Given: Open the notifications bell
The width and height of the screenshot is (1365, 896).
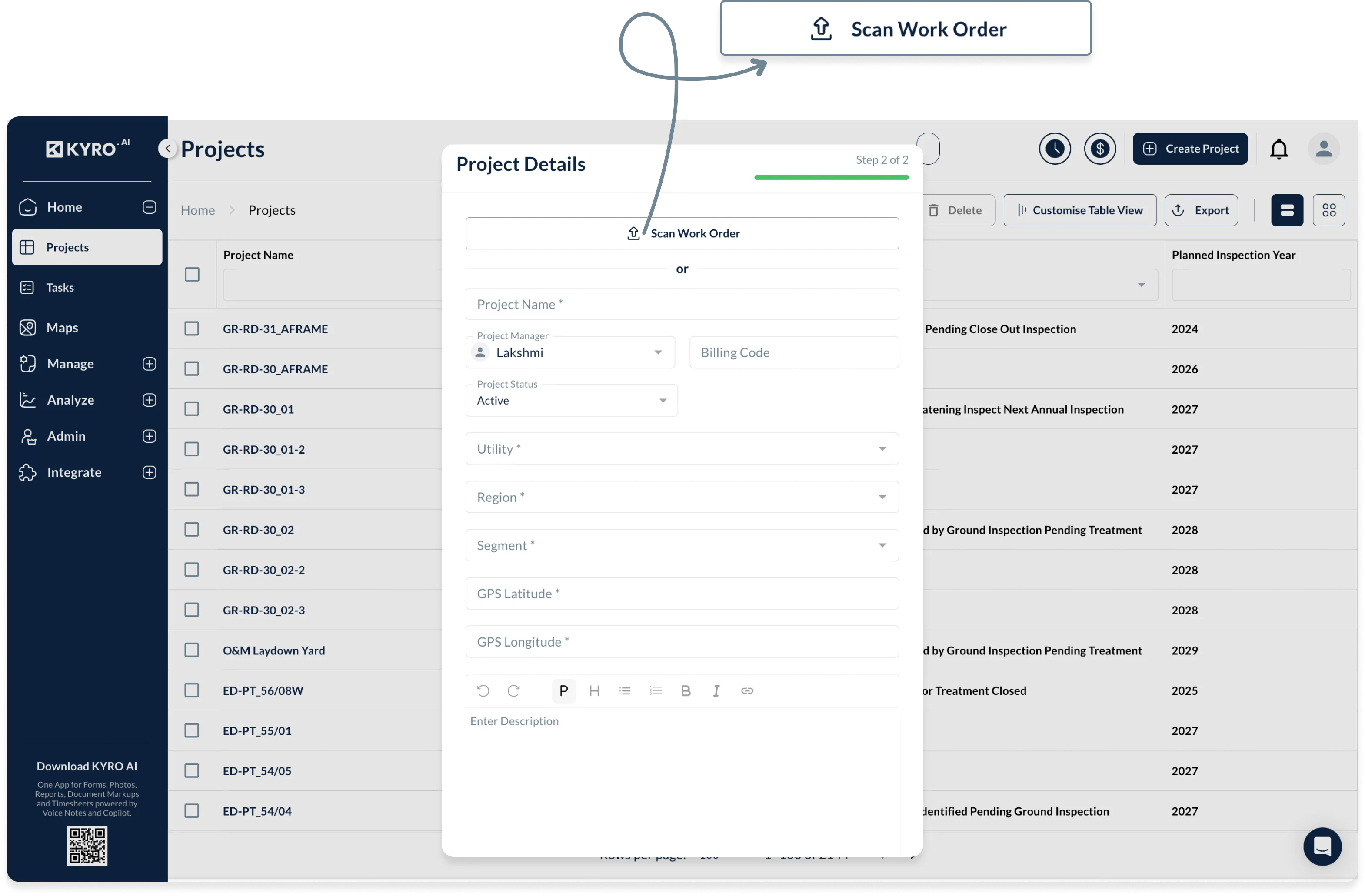Looking at the screenshot, I should [1278, 149].
